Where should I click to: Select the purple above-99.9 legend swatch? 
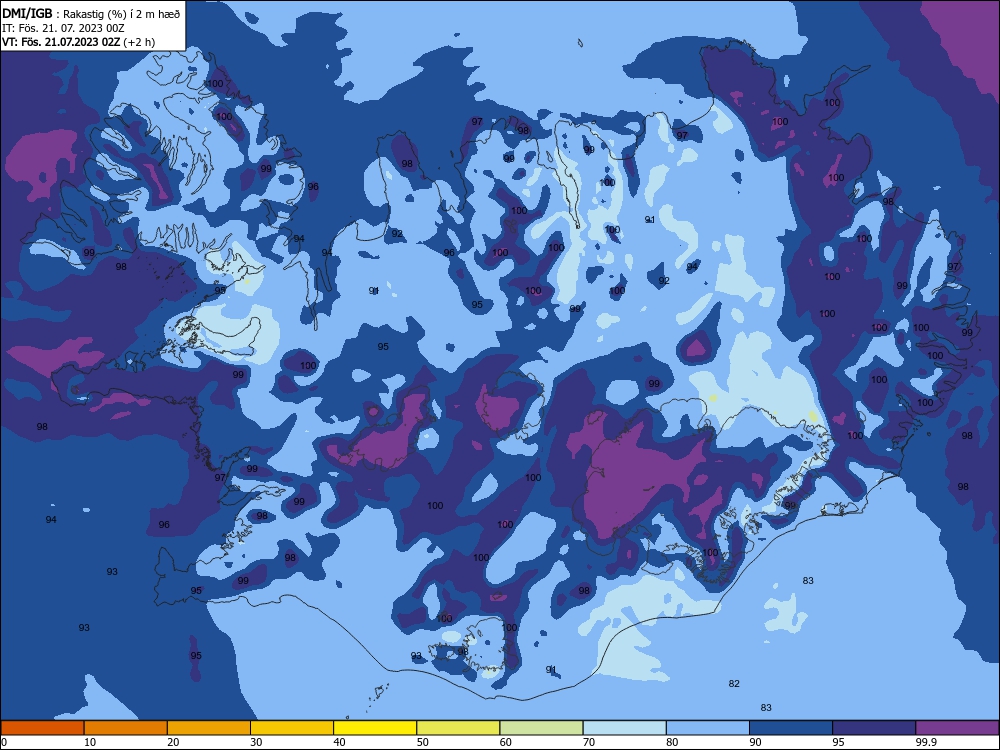pos(958,728)
